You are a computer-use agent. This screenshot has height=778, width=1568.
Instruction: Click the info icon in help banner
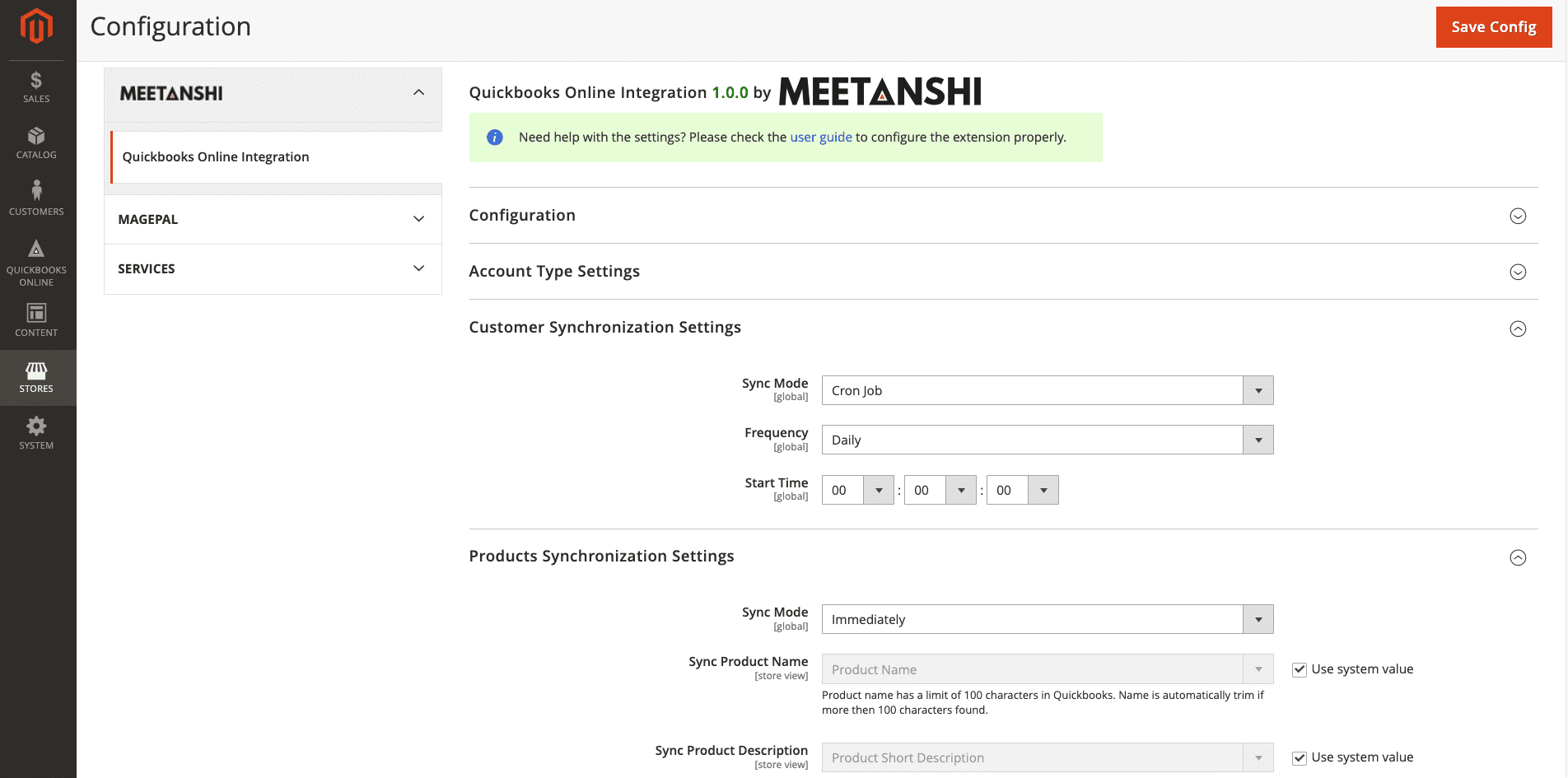494,137
